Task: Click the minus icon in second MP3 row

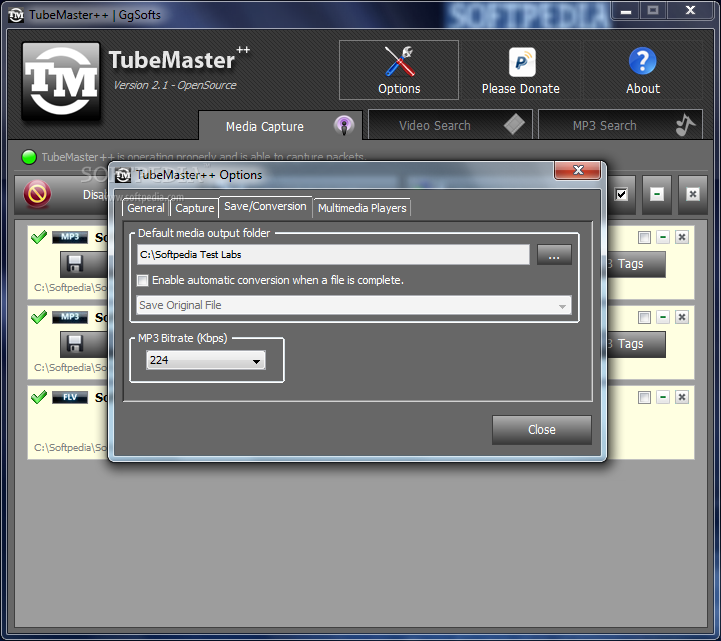Action: coord(663,317)
